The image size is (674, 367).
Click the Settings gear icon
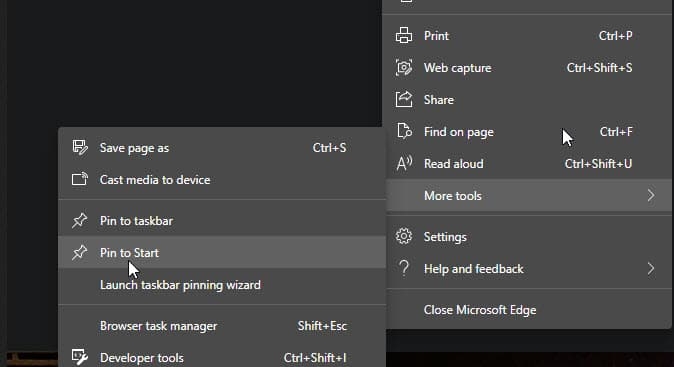click(404, 236)
